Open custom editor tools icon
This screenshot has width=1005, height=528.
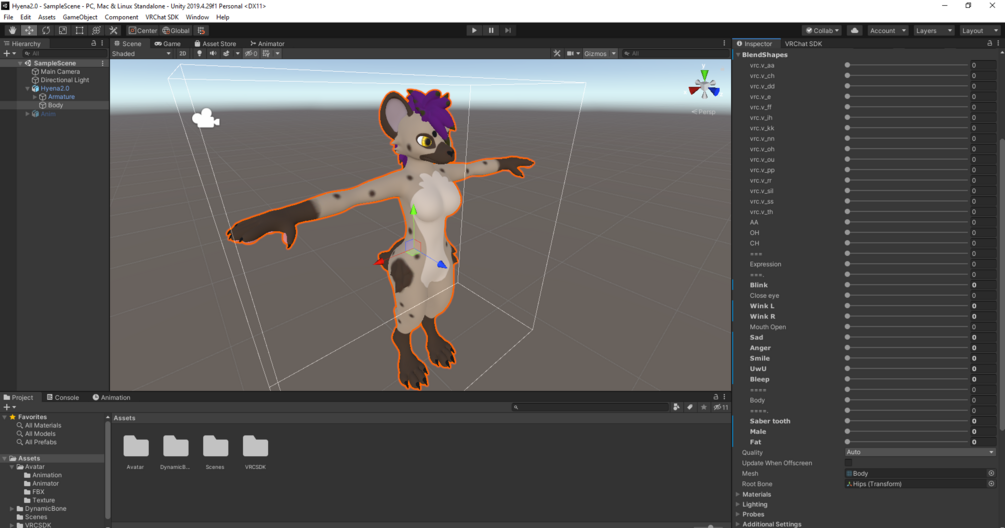coord(113,30)
